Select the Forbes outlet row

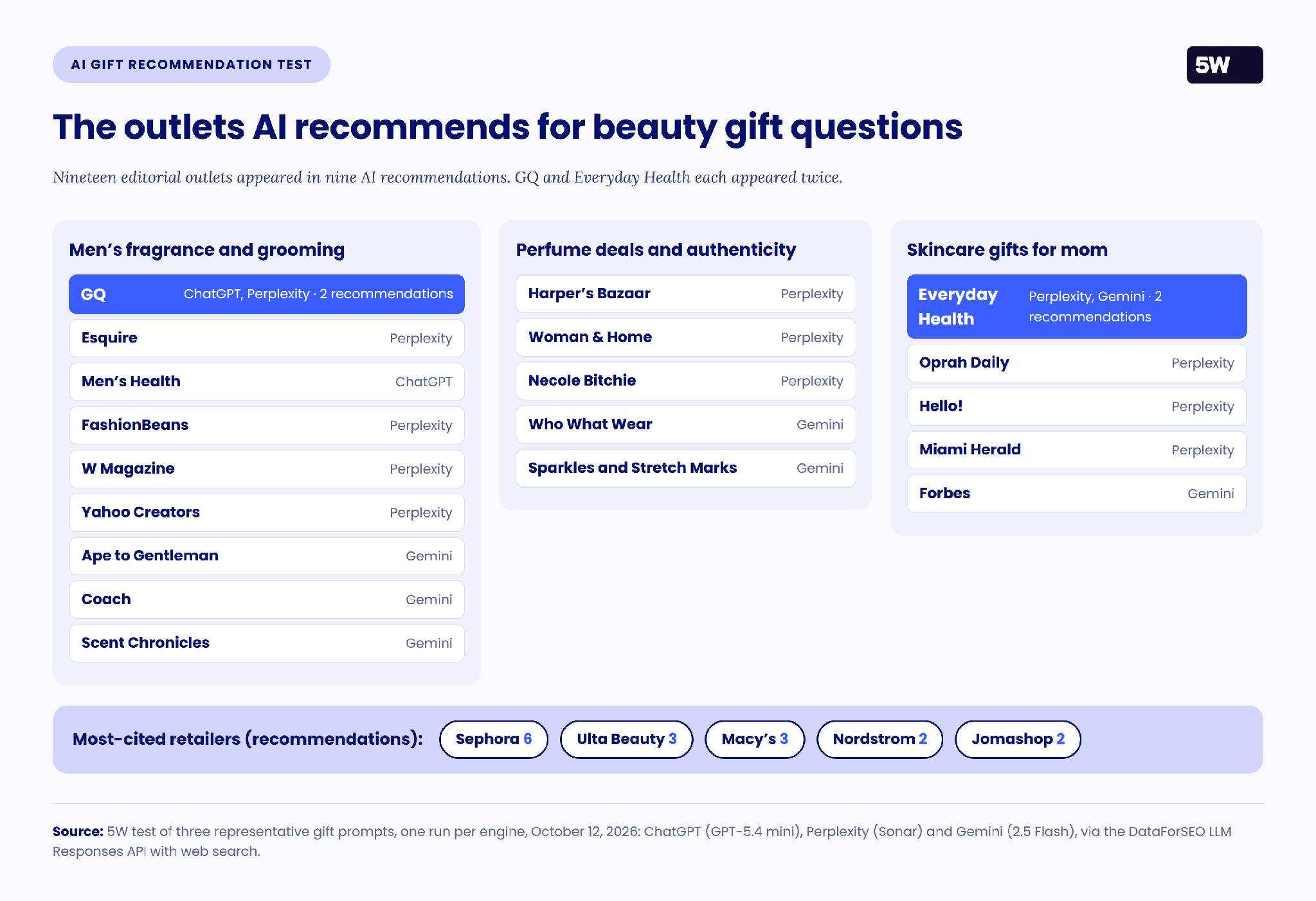1077,494
